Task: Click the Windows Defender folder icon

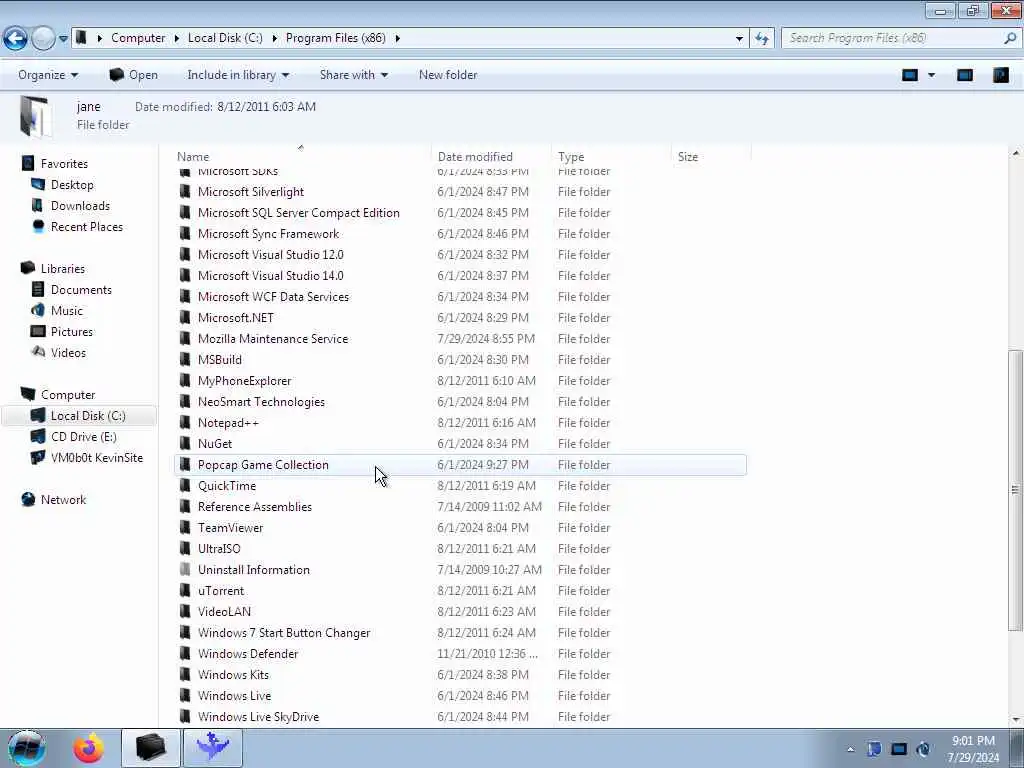Action: tap(185, 654)
